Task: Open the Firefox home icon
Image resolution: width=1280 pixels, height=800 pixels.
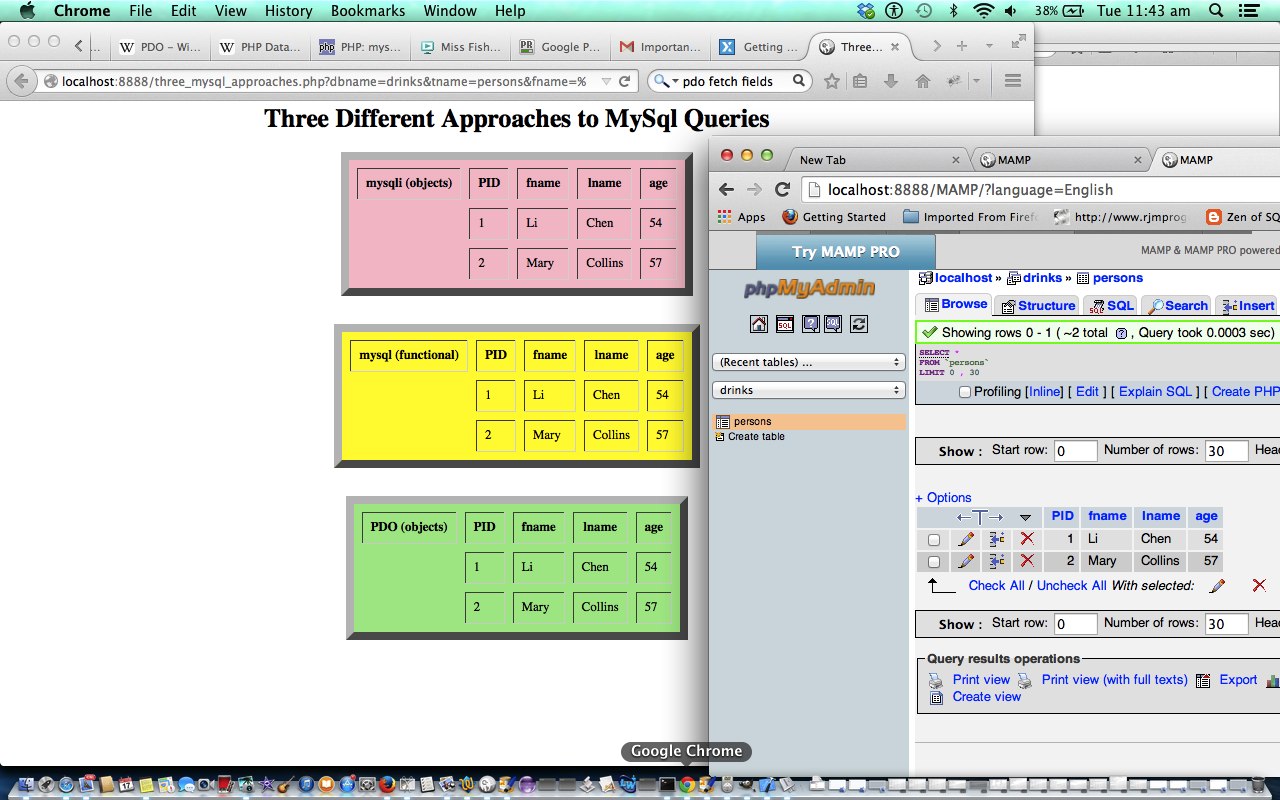Action: point(923,81)
